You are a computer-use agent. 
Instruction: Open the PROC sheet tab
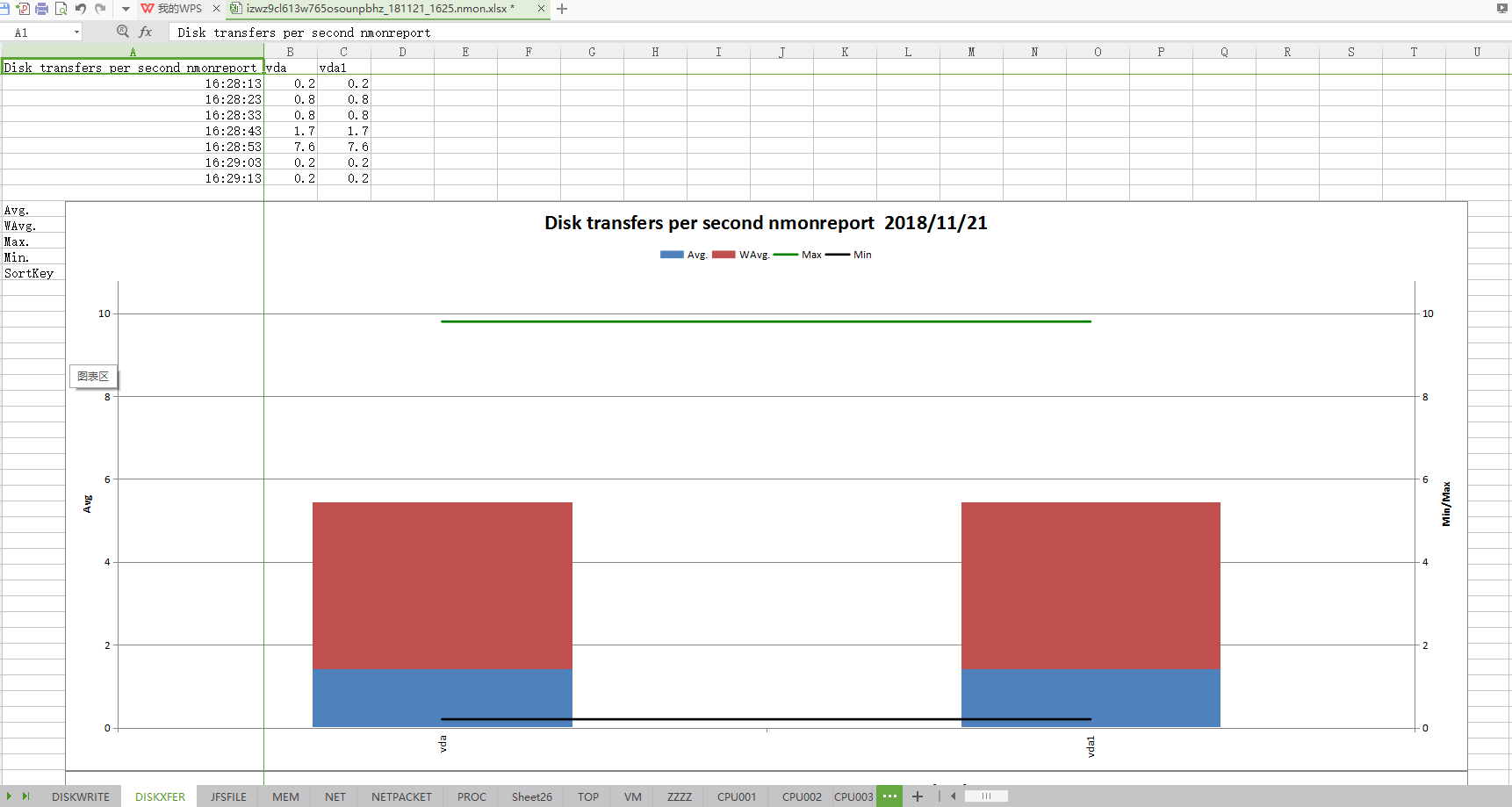click(472, 796)
